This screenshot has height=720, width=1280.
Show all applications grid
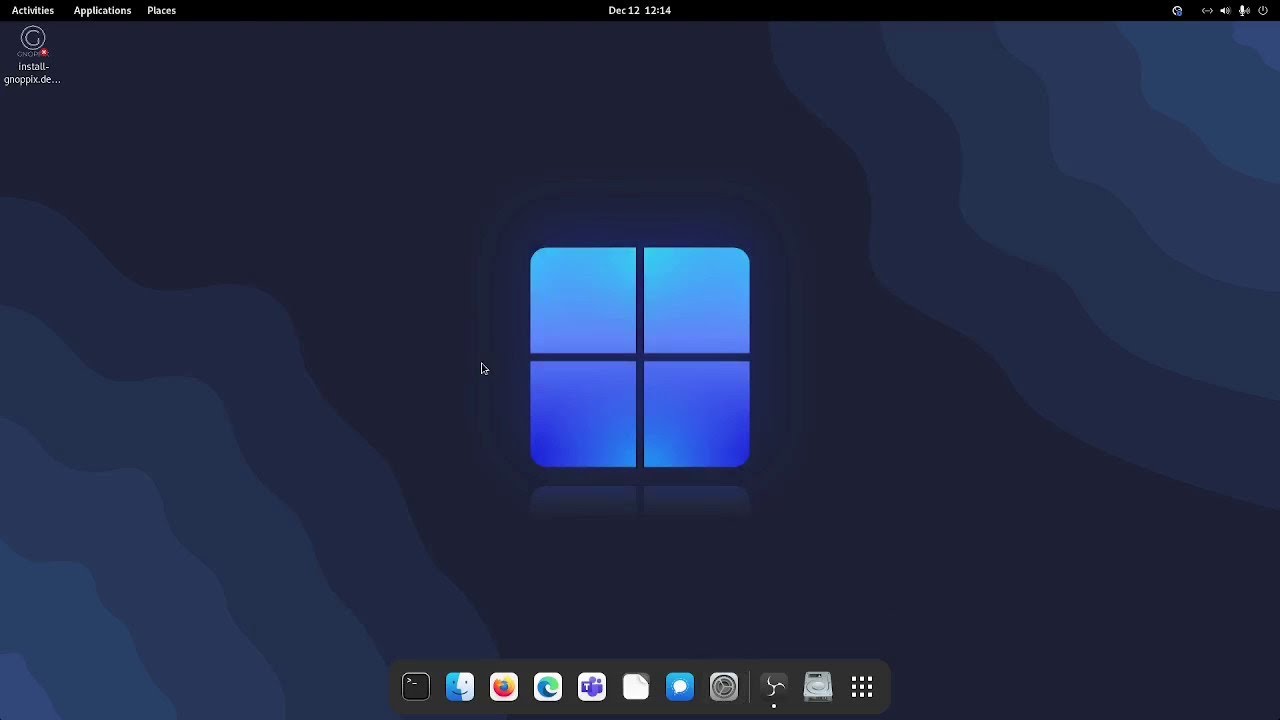pos(862,687)
